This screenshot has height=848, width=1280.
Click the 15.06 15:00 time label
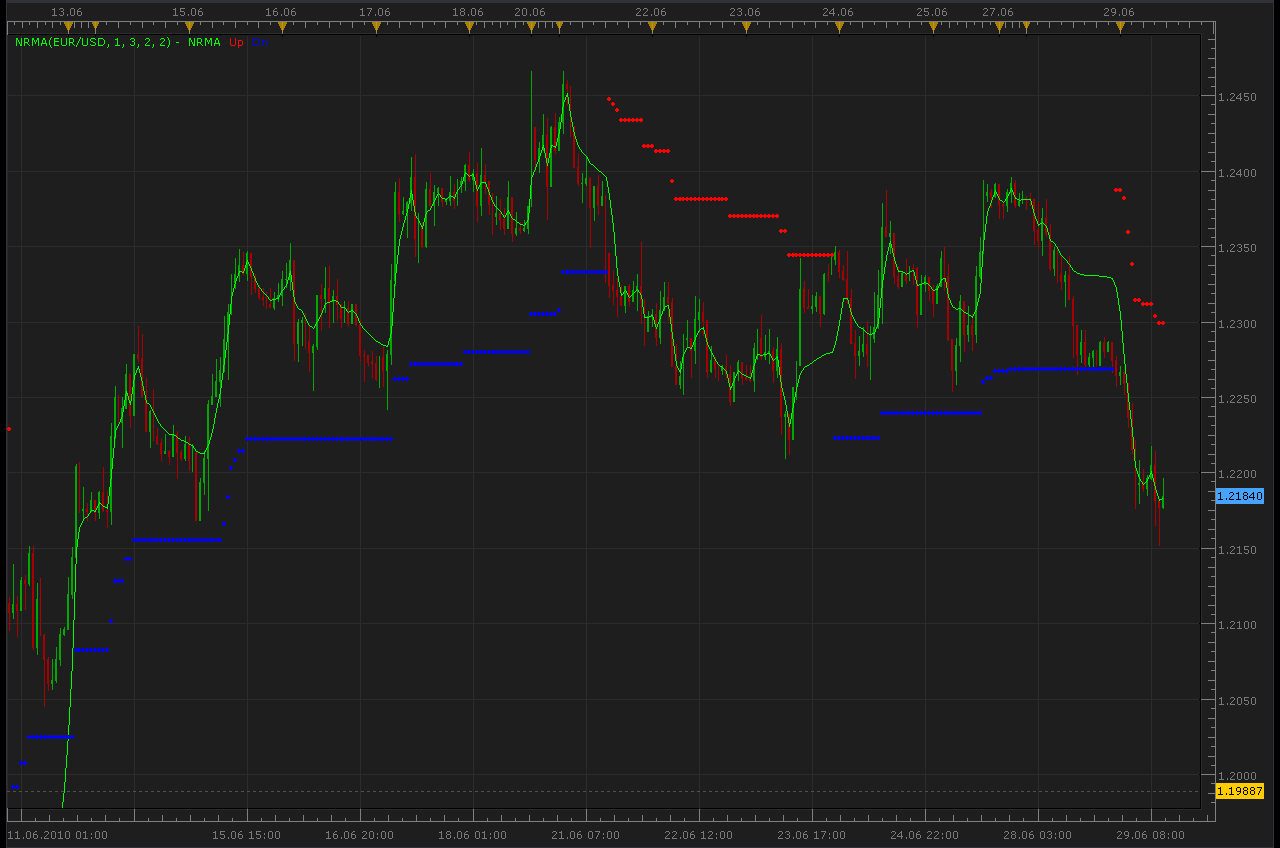click(246, 835)
